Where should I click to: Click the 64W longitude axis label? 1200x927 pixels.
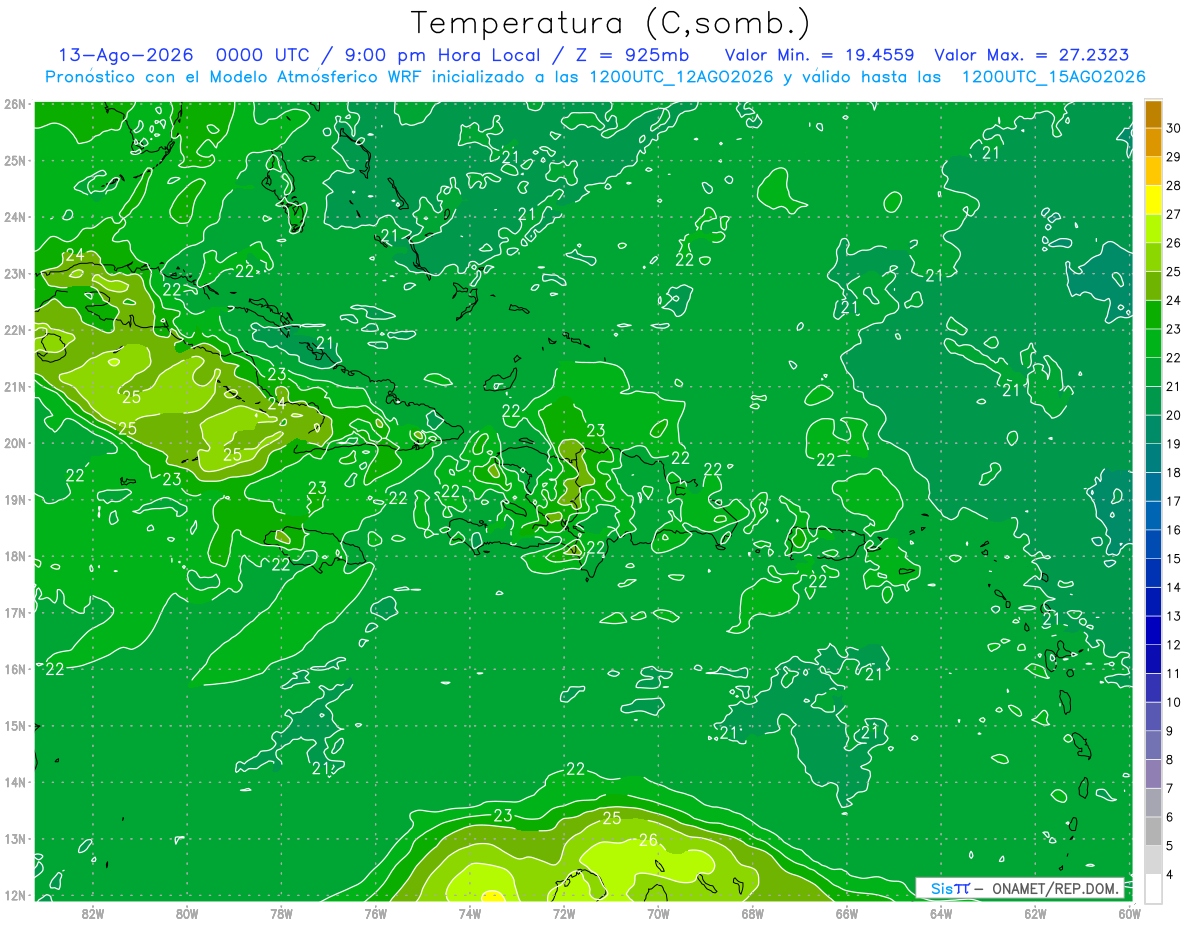(x=941, y=912)
